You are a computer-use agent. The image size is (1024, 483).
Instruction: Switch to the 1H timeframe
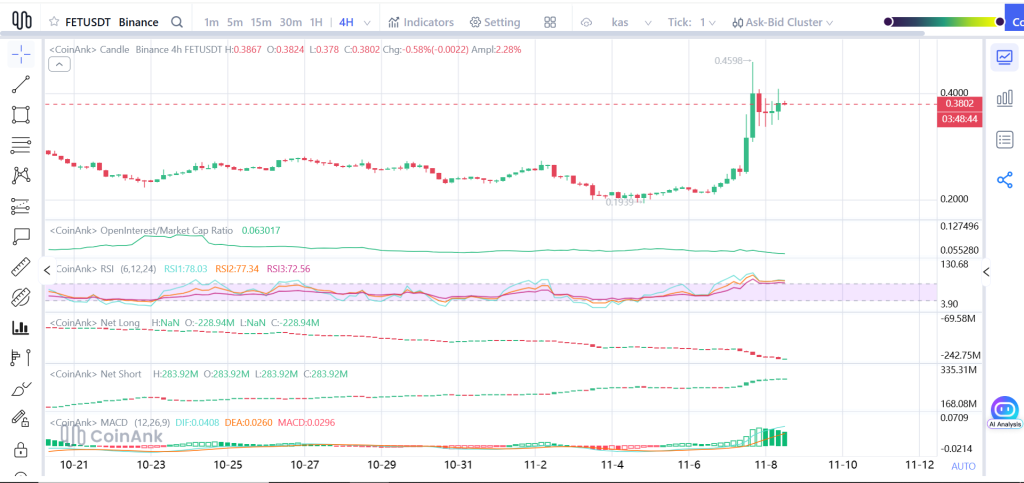(x=316, y=22)
